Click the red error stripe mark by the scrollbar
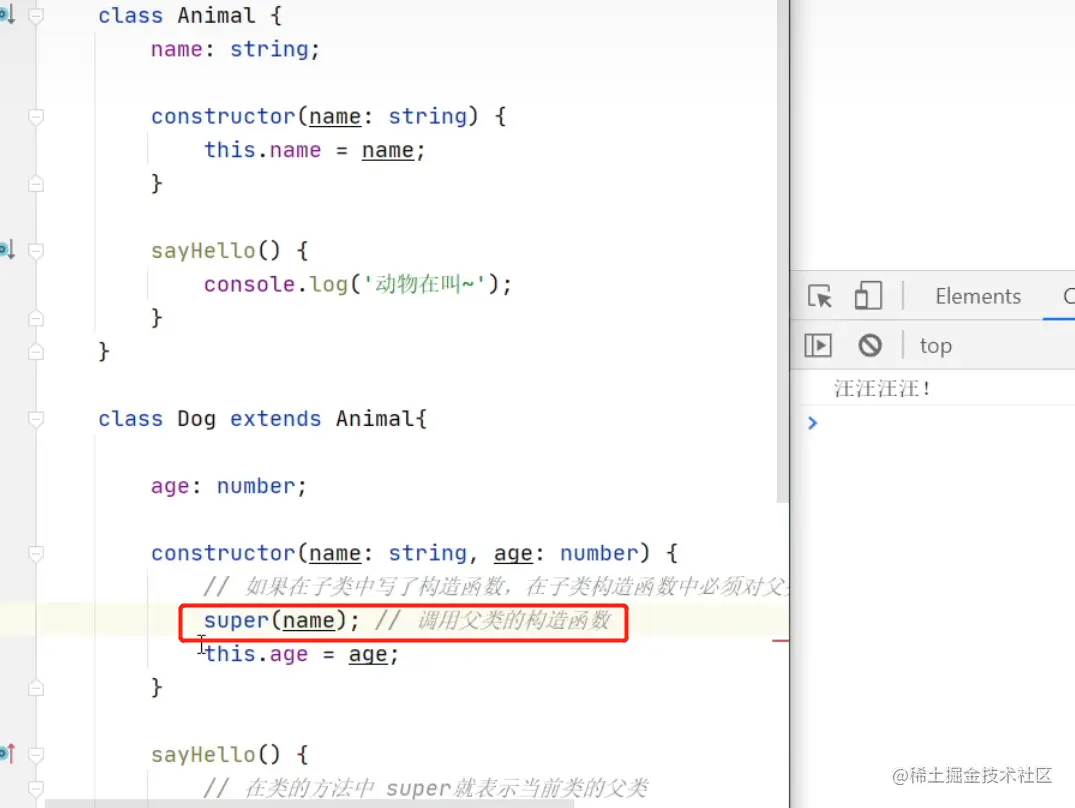Screen dimensions: 1075x808 tap(780, 641)
